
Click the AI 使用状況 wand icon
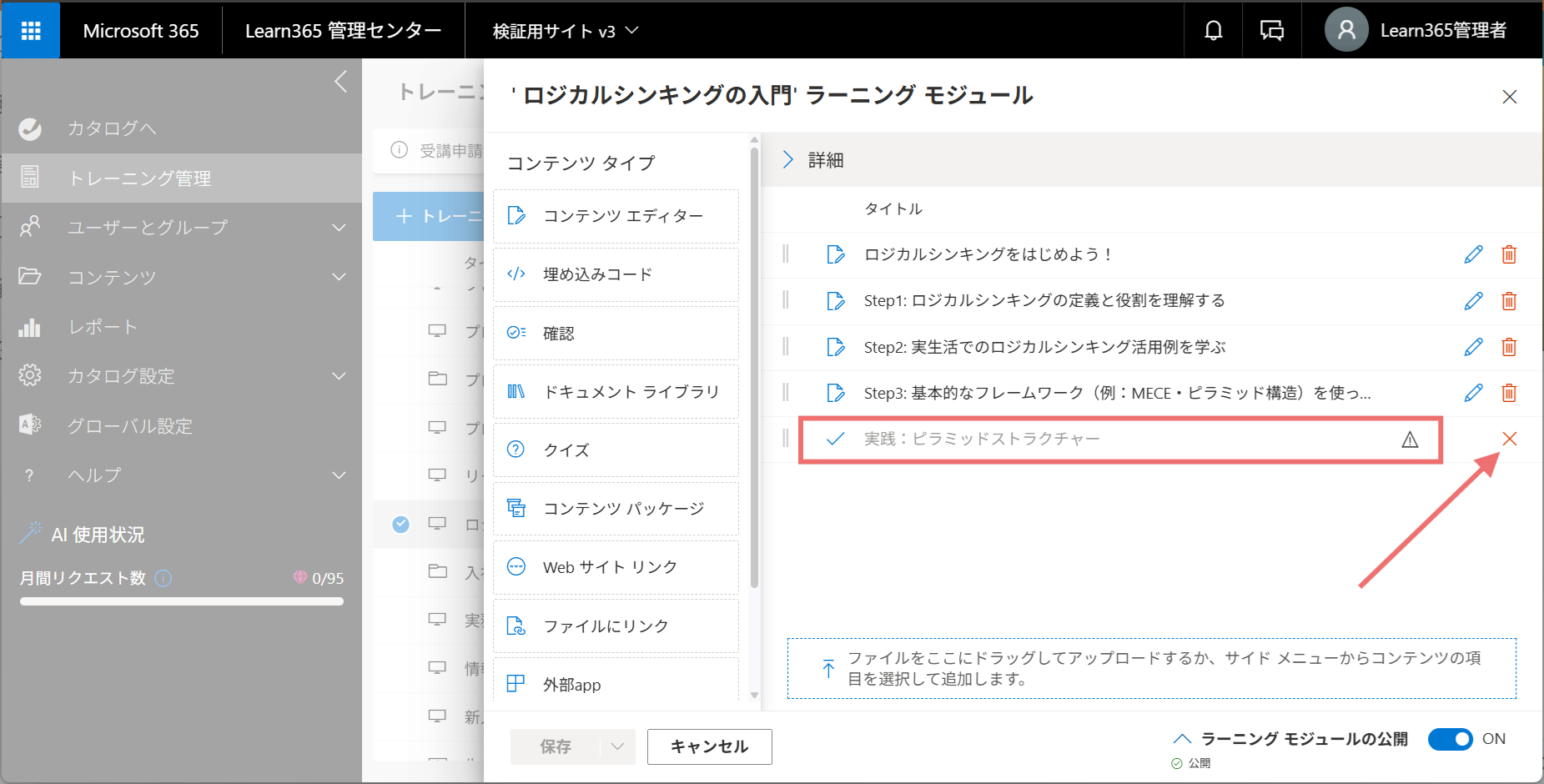coord(31,533)
